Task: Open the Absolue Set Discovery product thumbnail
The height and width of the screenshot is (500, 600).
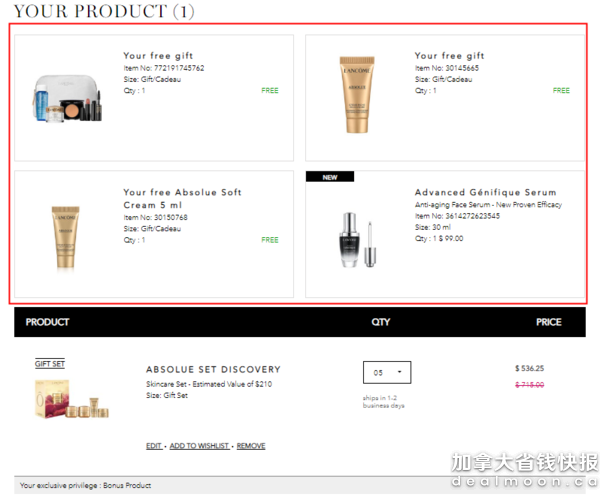Action: point(72,398)
